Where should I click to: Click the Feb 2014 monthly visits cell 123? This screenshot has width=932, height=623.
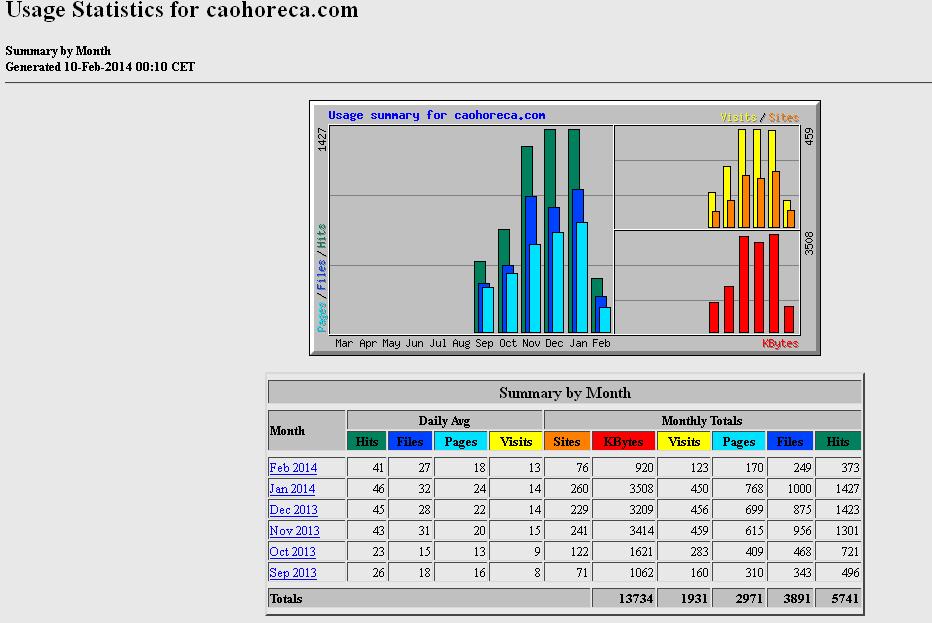point(684,468)
